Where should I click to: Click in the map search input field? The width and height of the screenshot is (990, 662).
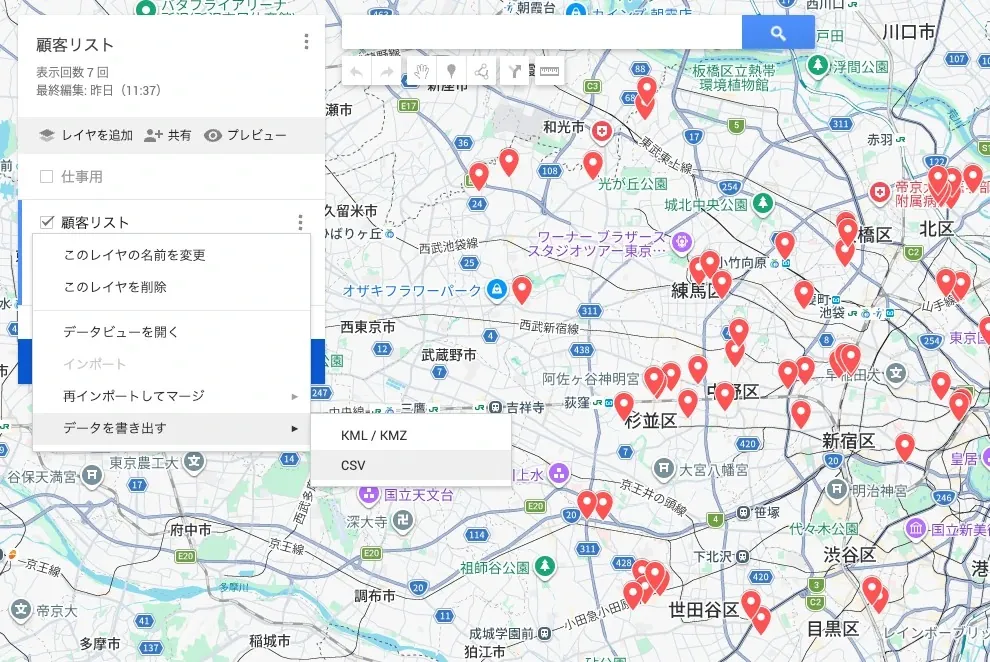coord(542,33)
